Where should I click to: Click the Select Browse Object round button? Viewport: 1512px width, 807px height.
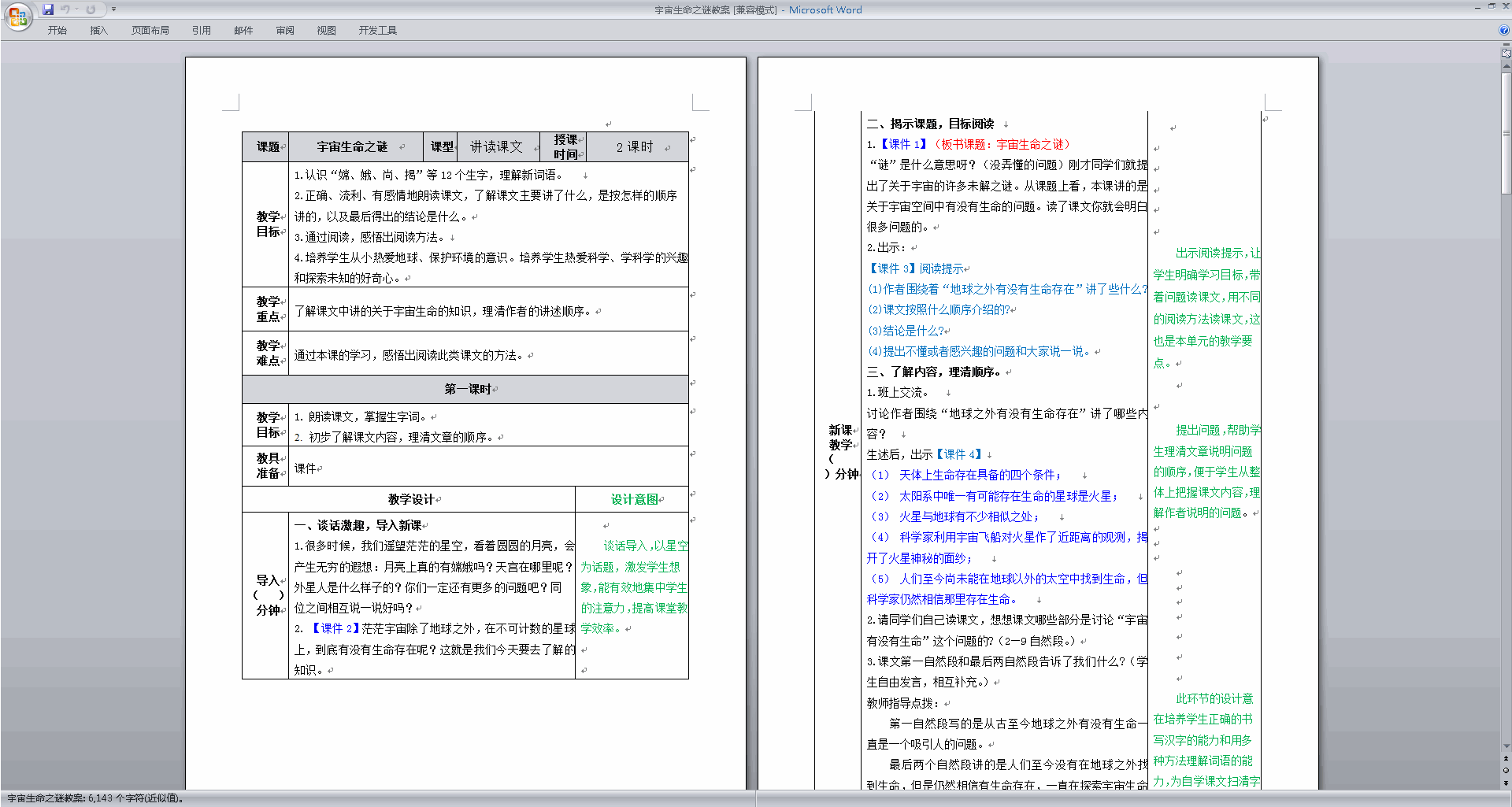click(1506, 771)
